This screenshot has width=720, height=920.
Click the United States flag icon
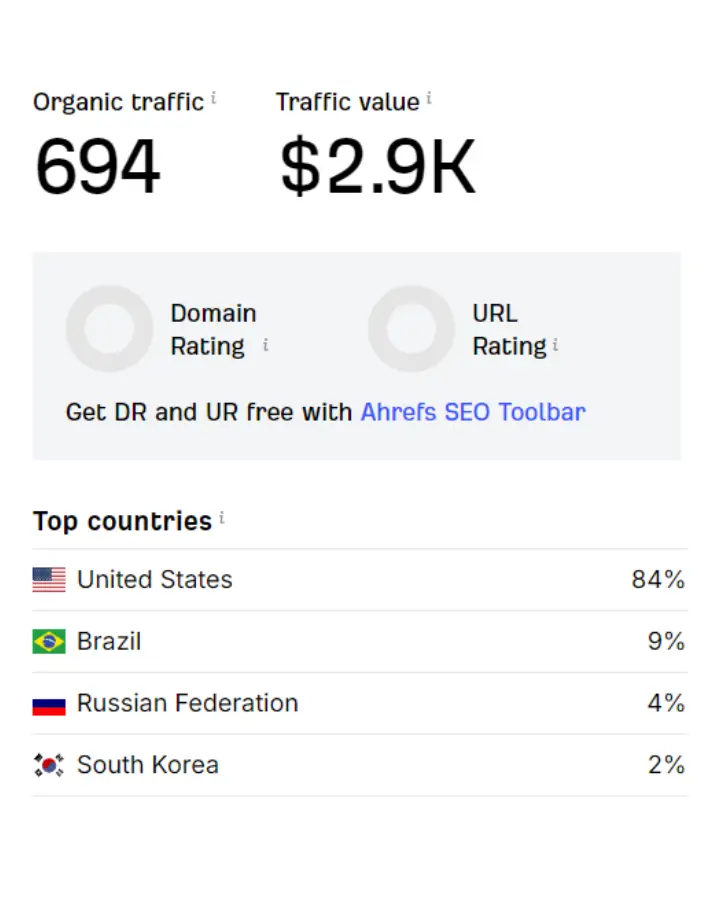pyautogui.click(x=49, y=580)
